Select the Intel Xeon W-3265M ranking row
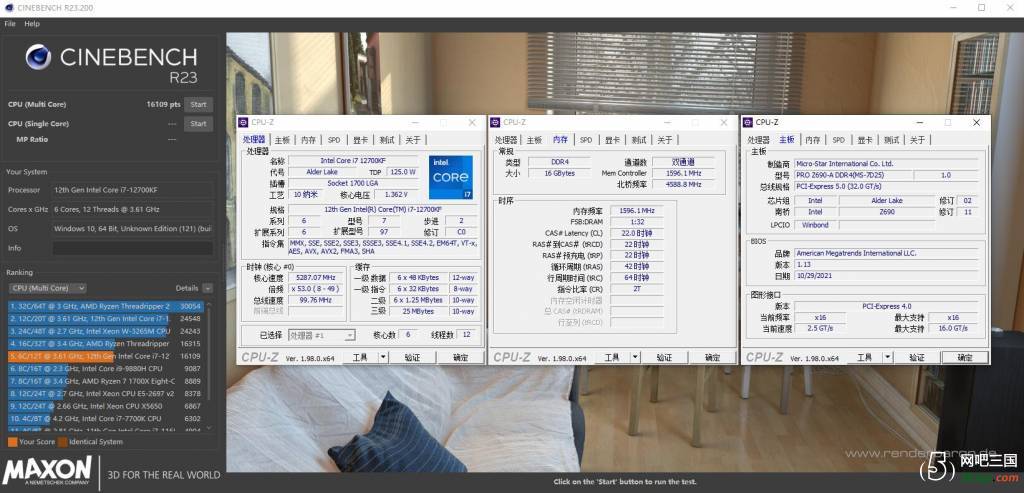The width and height of the screenshot is (1024, 493). pyautogui.click(x=106, y=331)
